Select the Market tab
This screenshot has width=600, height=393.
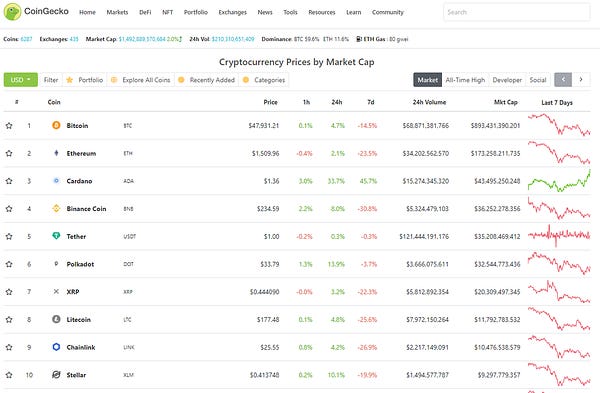point(427,80)
